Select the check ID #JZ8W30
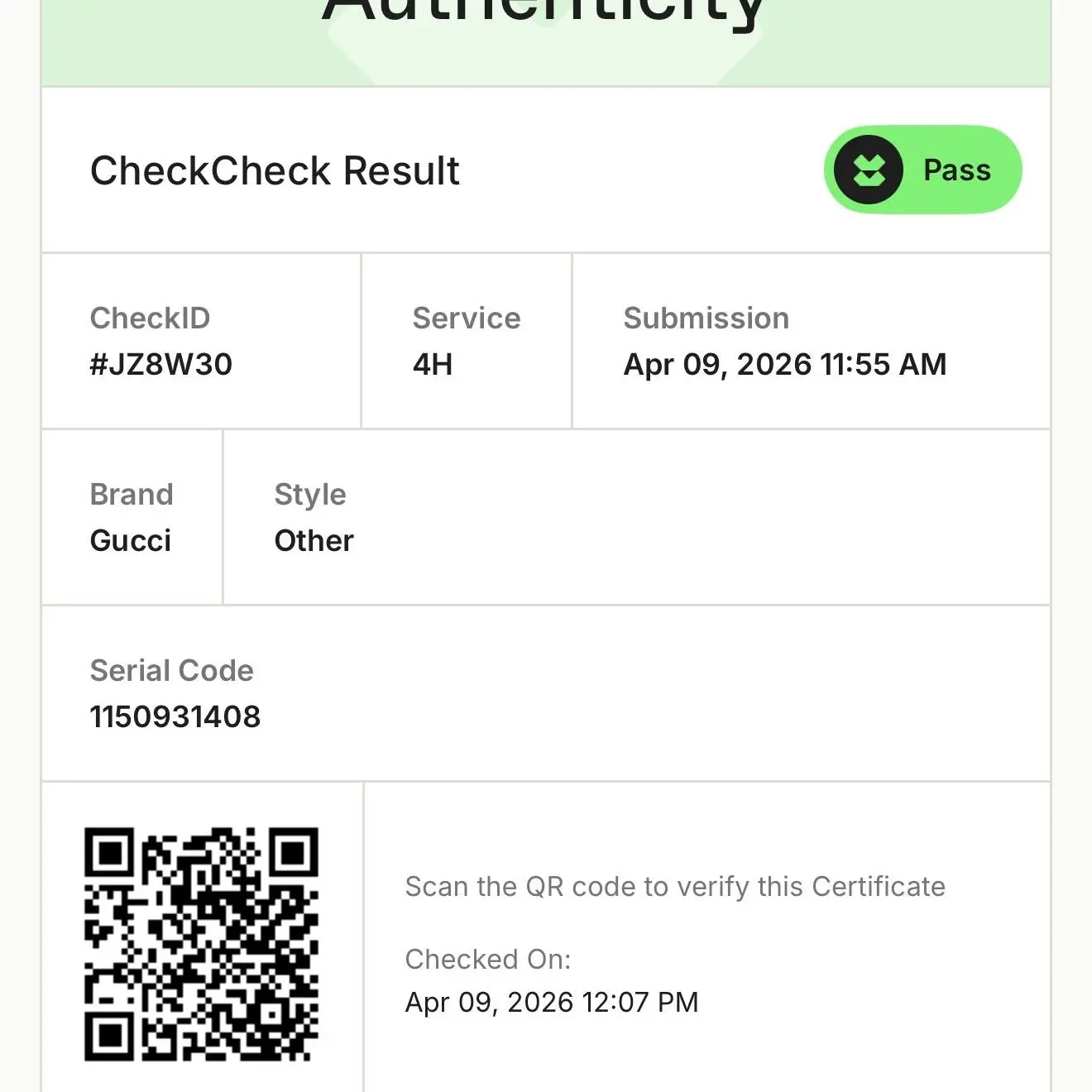This screenshot has height=1092, width=1092. click(160, 365)
